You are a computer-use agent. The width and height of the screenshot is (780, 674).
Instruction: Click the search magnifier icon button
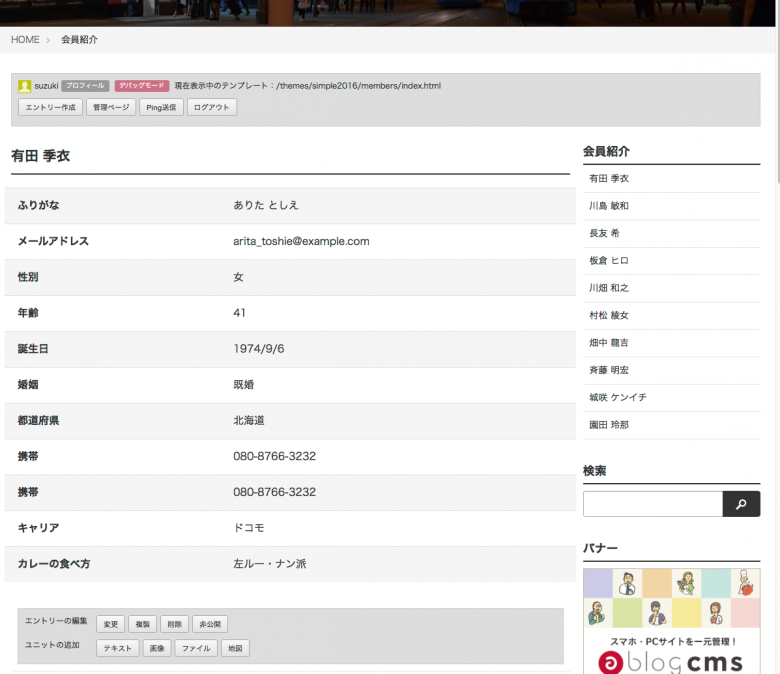(741, 504)
